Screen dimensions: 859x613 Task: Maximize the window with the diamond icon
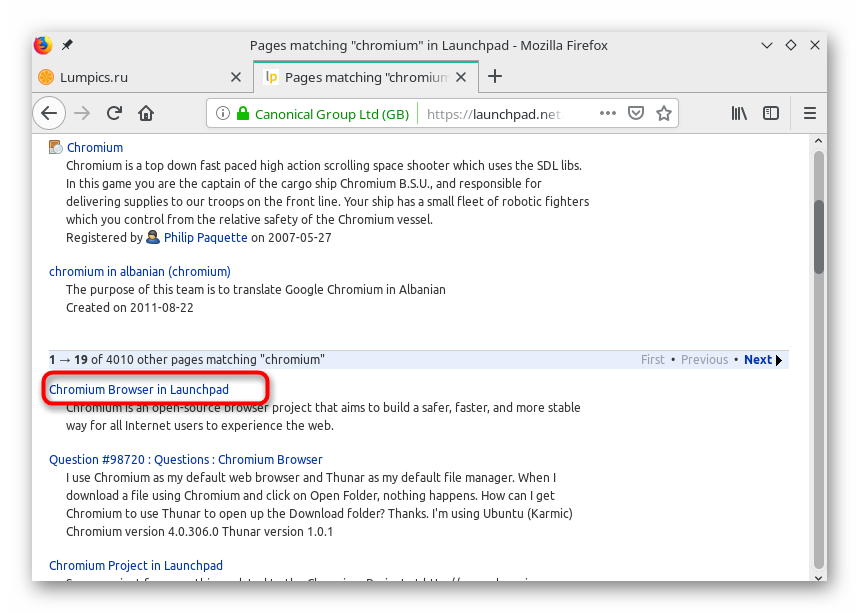[x=791, y=45]
